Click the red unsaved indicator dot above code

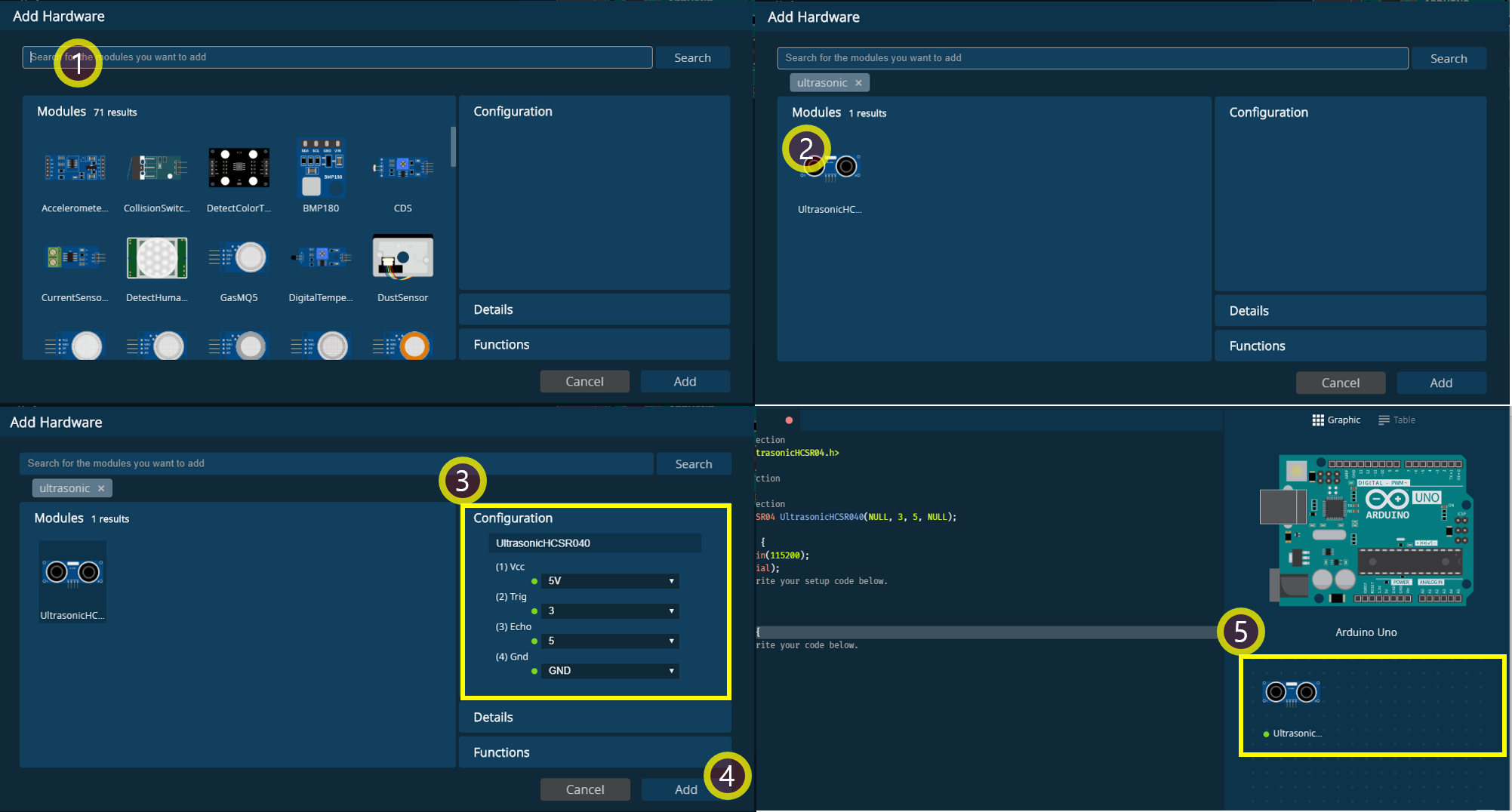789,420
